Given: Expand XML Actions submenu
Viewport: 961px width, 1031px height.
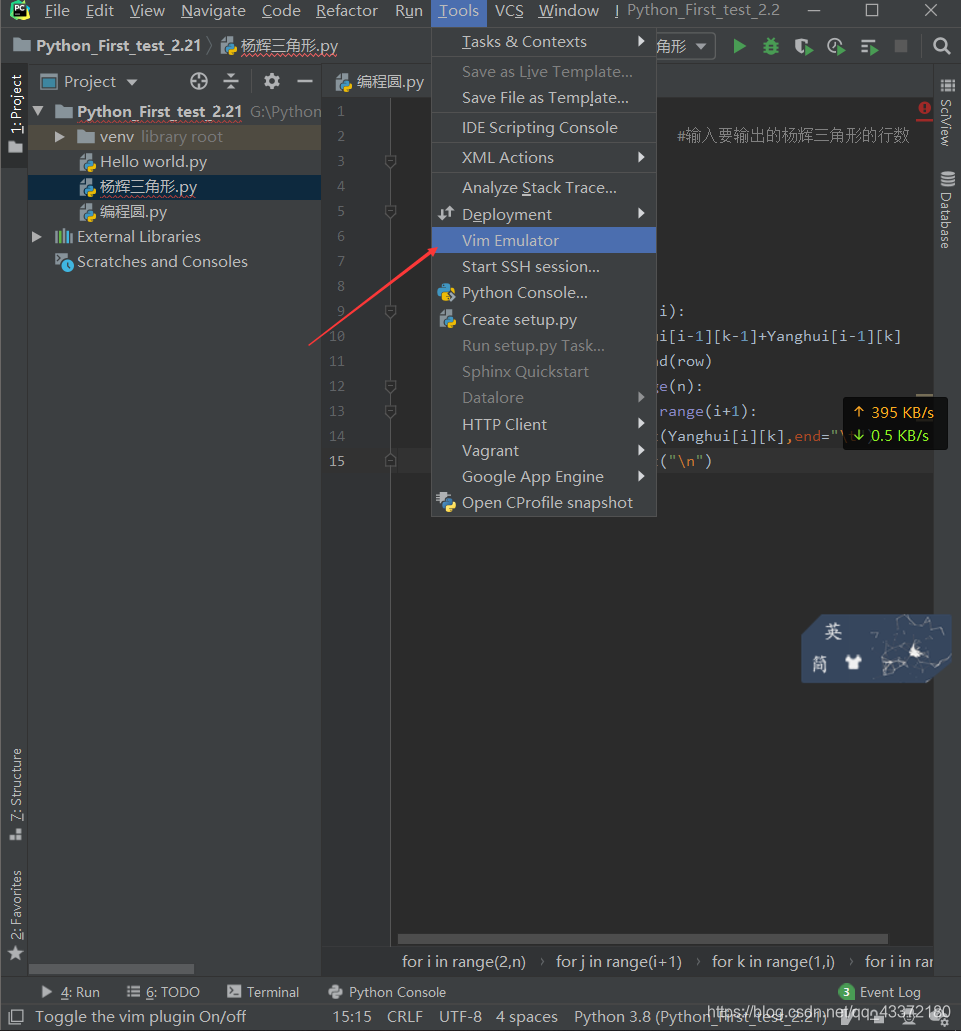Looking at the screenshot, I should click(x=544, y=158).
